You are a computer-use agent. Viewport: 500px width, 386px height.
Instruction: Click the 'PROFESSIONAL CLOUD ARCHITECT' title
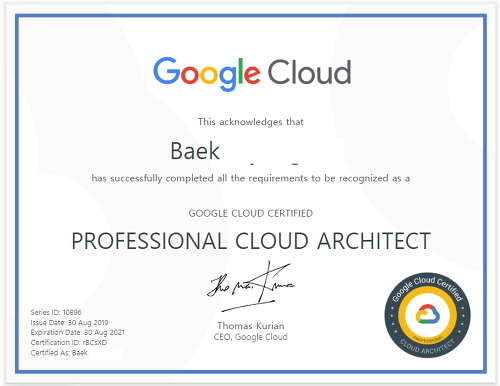pyautogui.click(x=251, y=241)
